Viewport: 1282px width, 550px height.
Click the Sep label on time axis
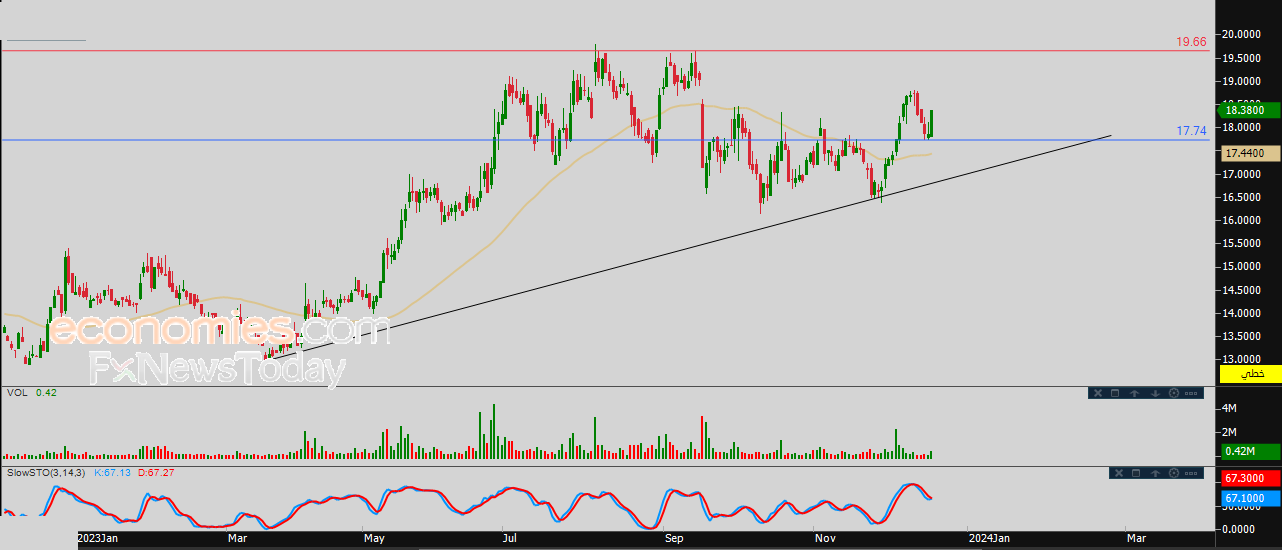click(674, 538)
